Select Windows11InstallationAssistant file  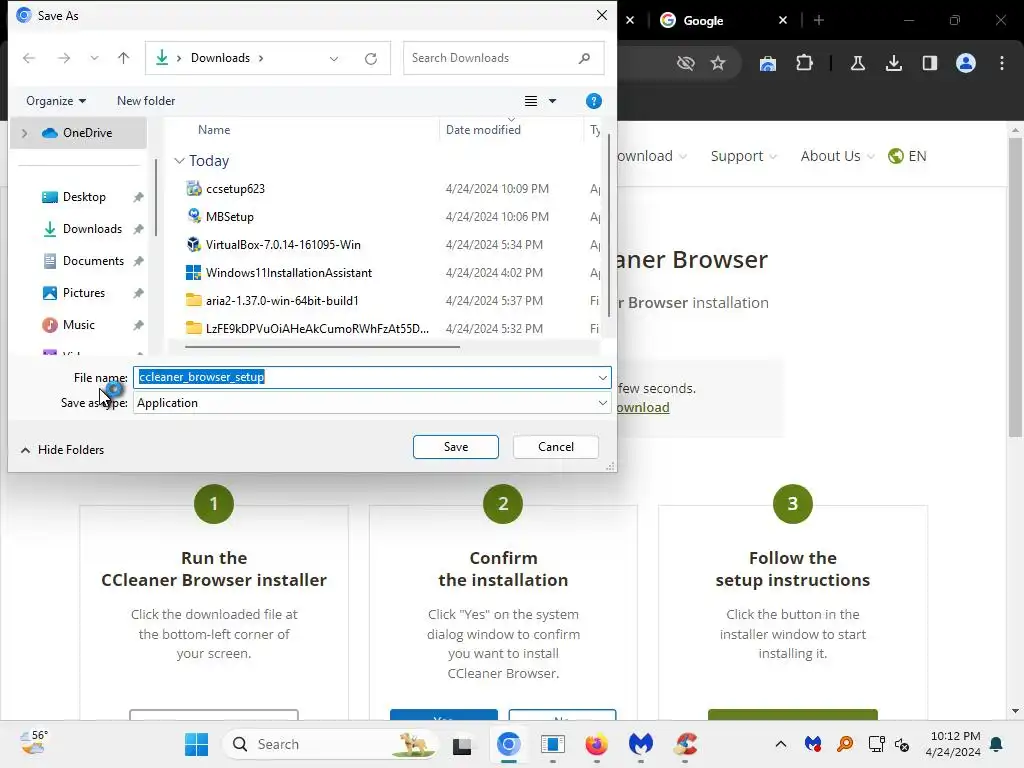point(289,273)
